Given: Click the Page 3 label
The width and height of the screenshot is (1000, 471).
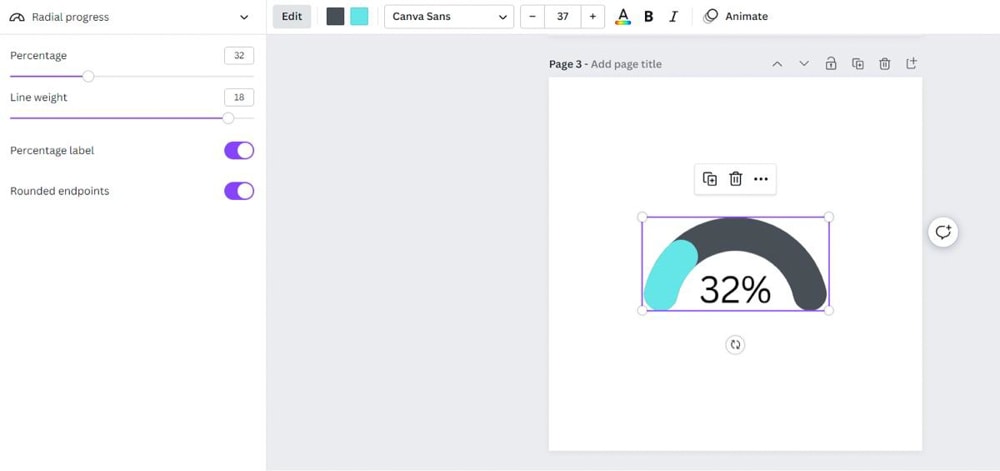Looking at the screenshot, I should (566, 64).
